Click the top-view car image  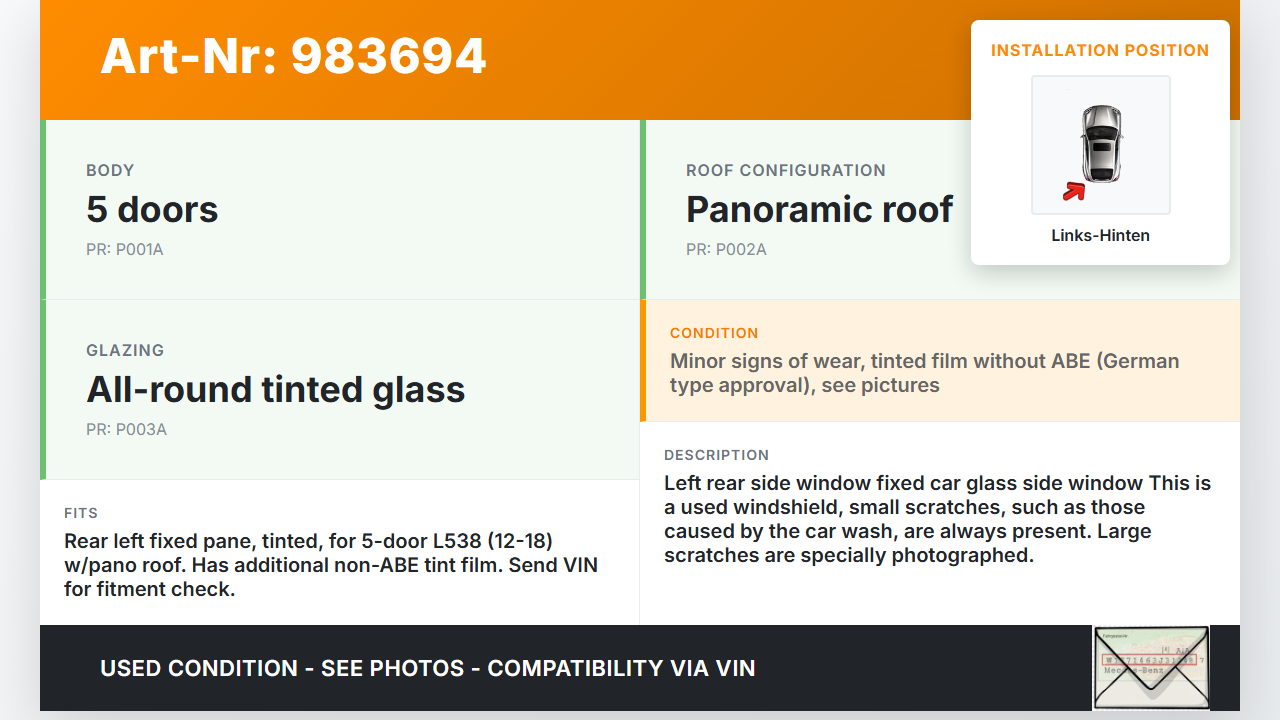(x=1101, y=143)
